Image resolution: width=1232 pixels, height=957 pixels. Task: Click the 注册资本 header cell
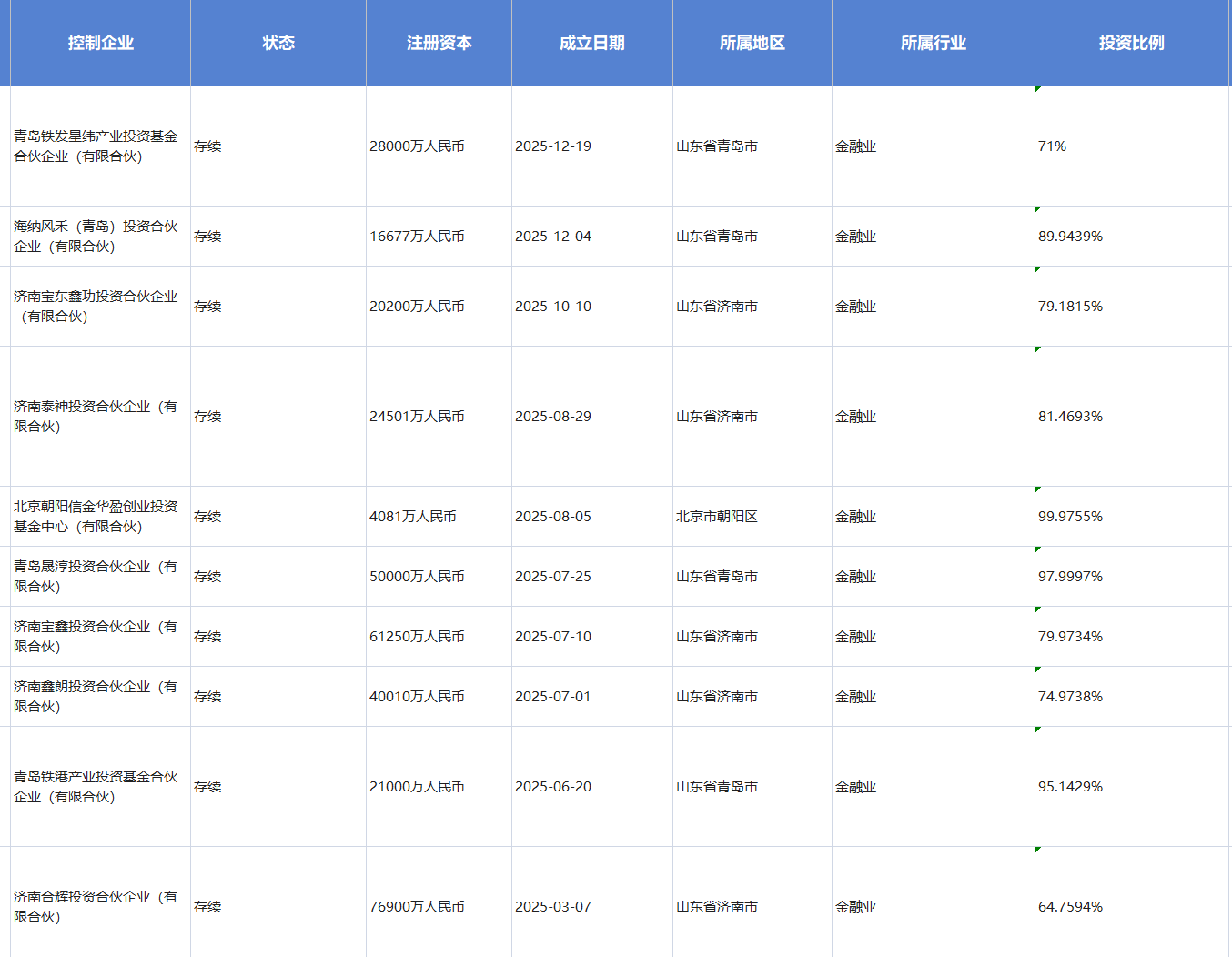(439, 43)
